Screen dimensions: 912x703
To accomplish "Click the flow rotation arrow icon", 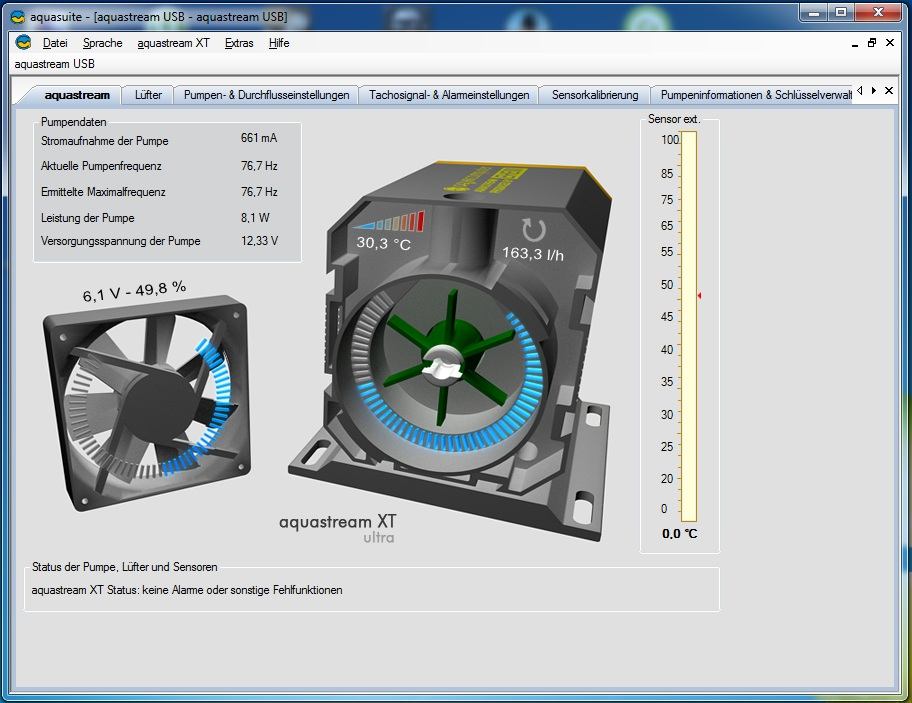I will 533,229.
